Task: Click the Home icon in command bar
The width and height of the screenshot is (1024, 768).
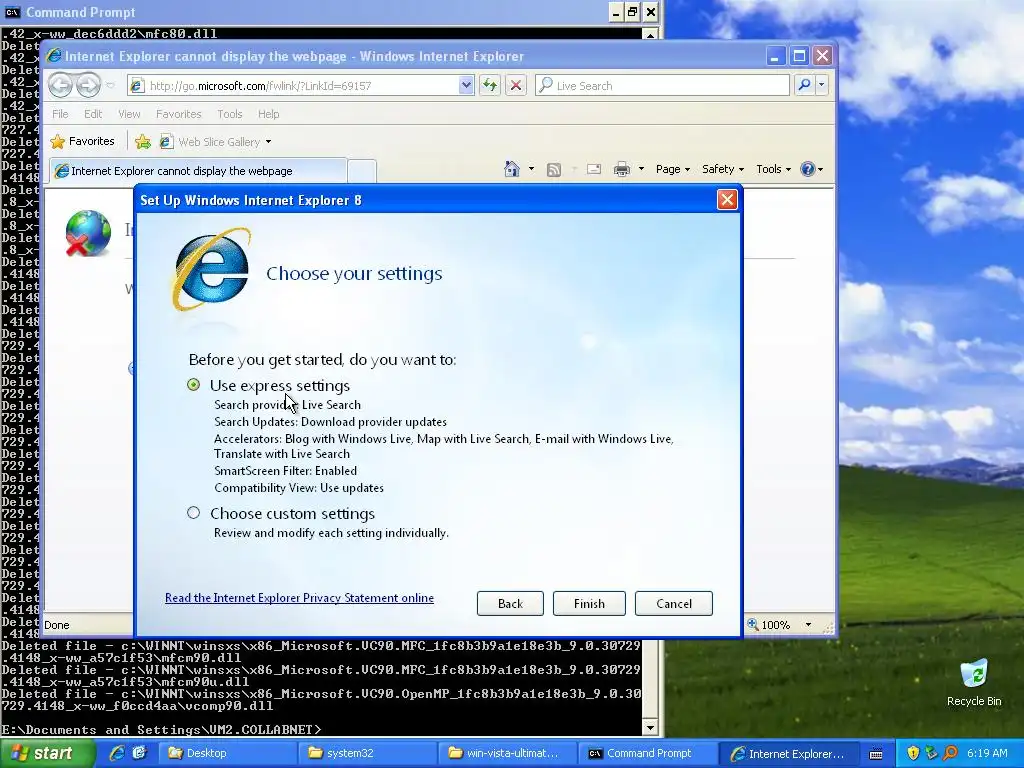Action: [x=512, y=169]
